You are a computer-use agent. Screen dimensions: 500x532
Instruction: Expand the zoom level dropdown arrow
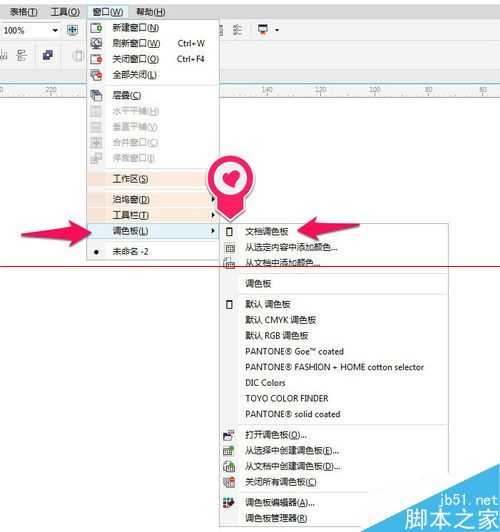click(x=55, y=31)
